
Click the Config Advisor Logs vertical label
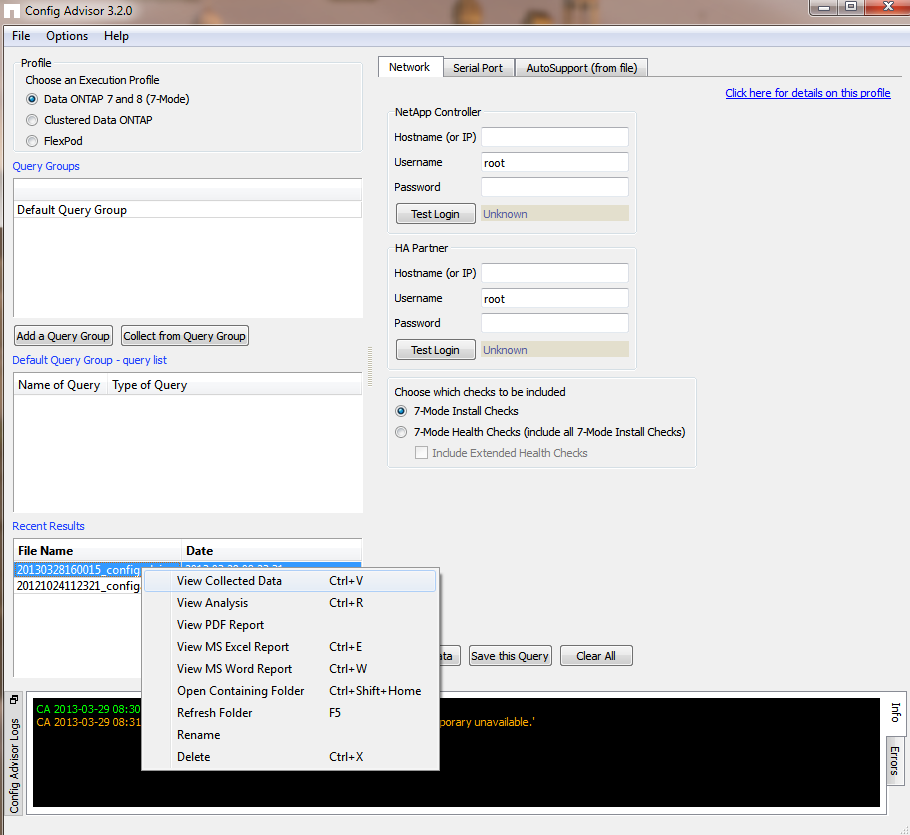(15, 766)
